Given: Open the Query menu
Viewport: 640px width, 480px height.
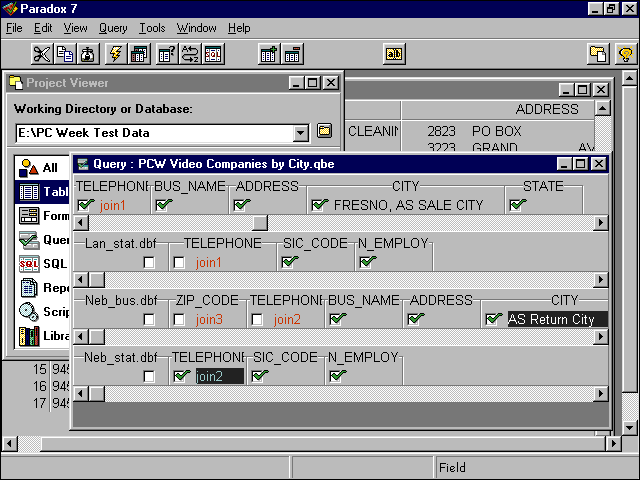Looking at the screenshot, I should point(113,28).
